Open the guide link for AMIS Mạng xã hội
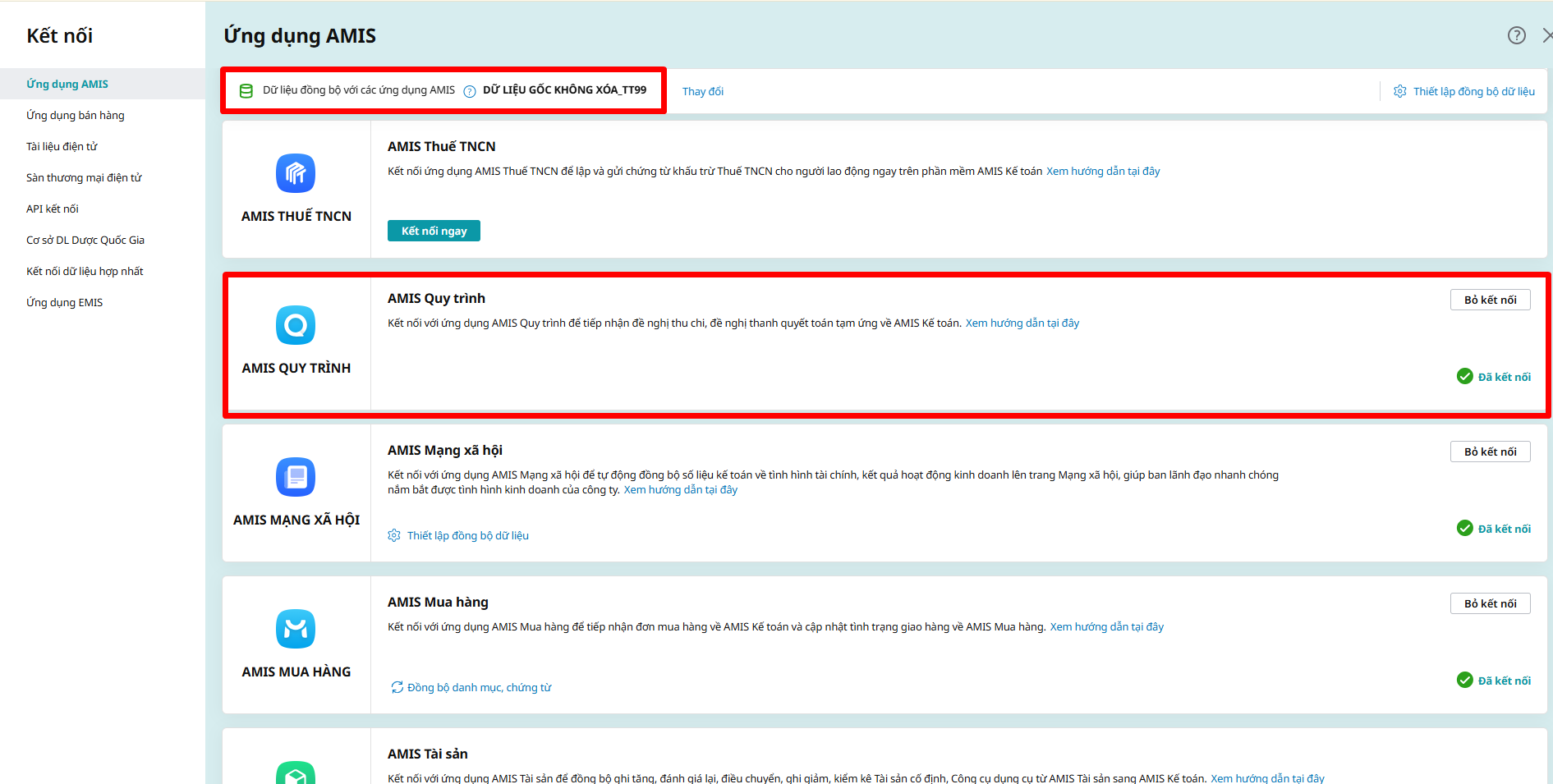The width and height of the screenshot is (1553, 784). pos(681,489)
